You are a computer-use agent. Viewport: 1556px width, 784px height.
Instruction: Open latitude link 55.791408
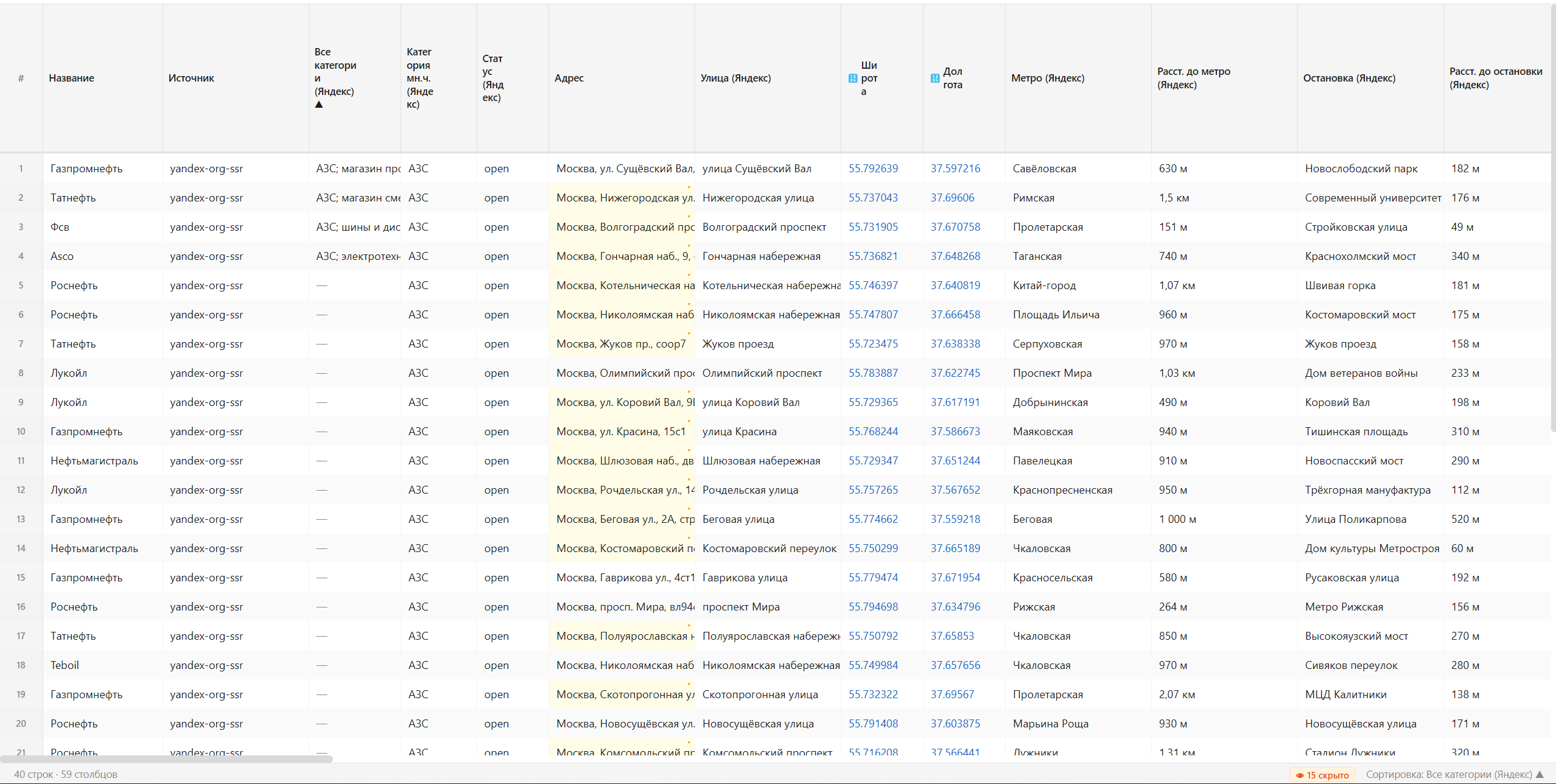[x=873, y=724]
